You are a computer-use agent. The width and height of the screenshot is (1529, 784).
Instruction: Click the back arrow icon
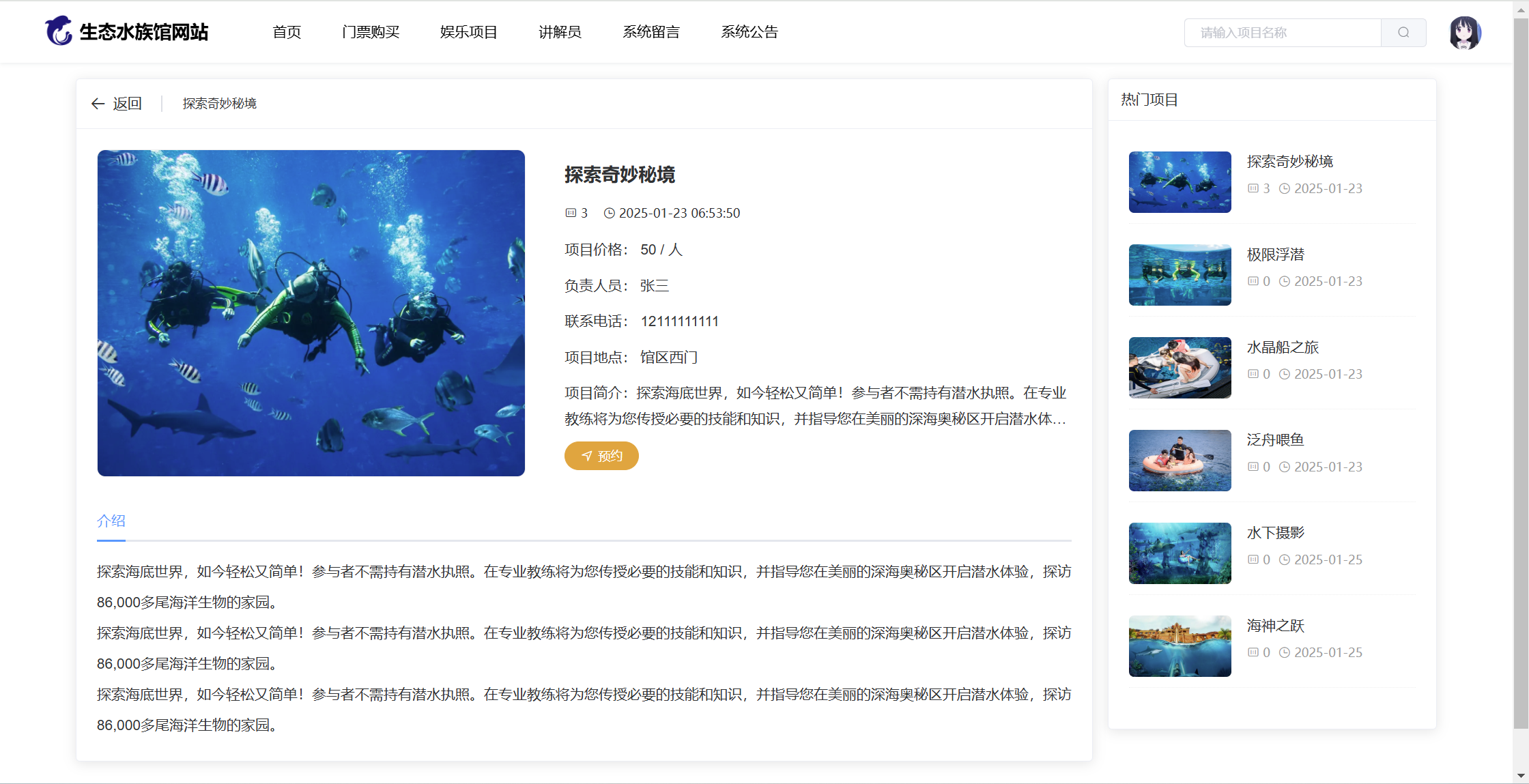coord(98,104)
